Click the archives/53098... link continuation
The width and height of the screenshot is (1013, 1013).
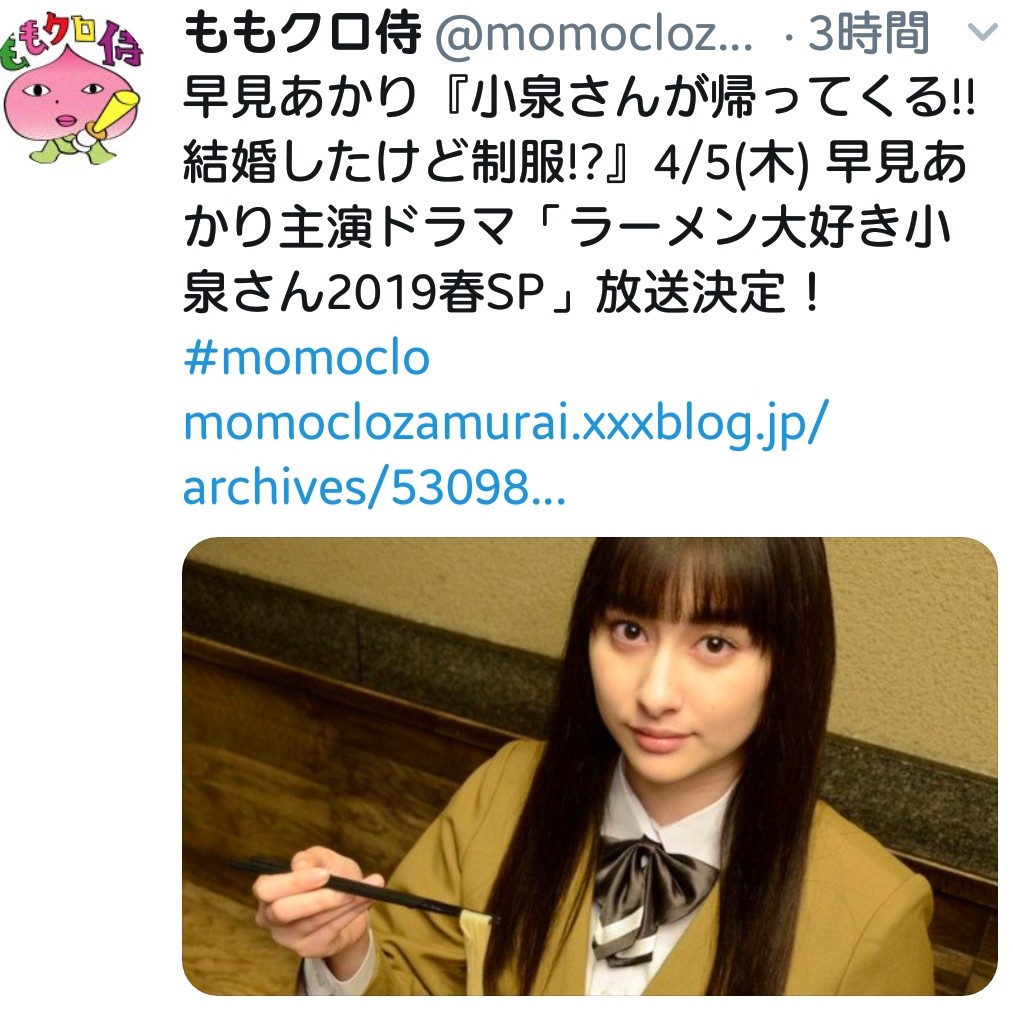tap(375, 486)
